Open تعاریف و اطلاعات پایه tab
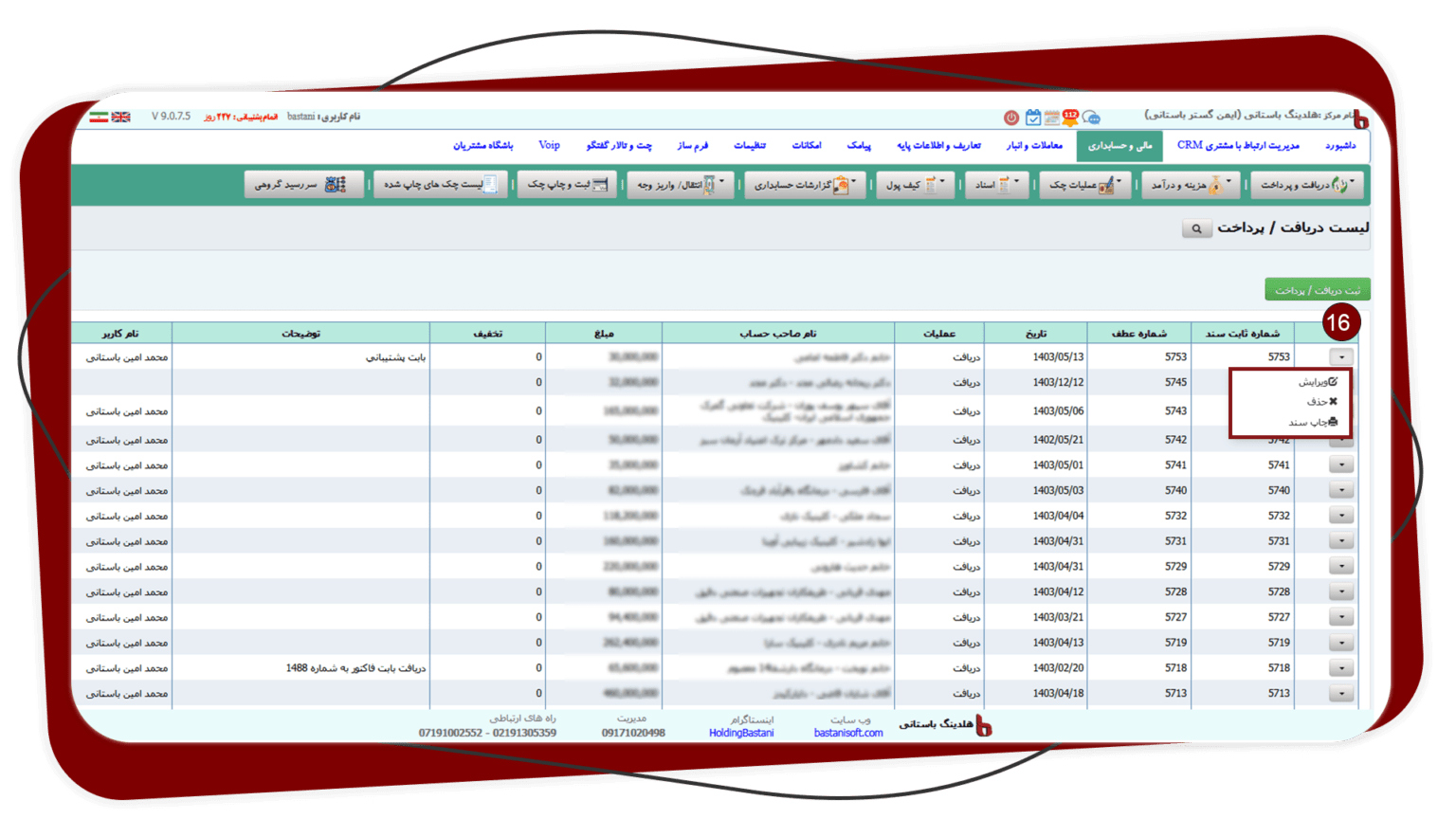Viewport: 1456px width, 819px height. tap(938, 146)
